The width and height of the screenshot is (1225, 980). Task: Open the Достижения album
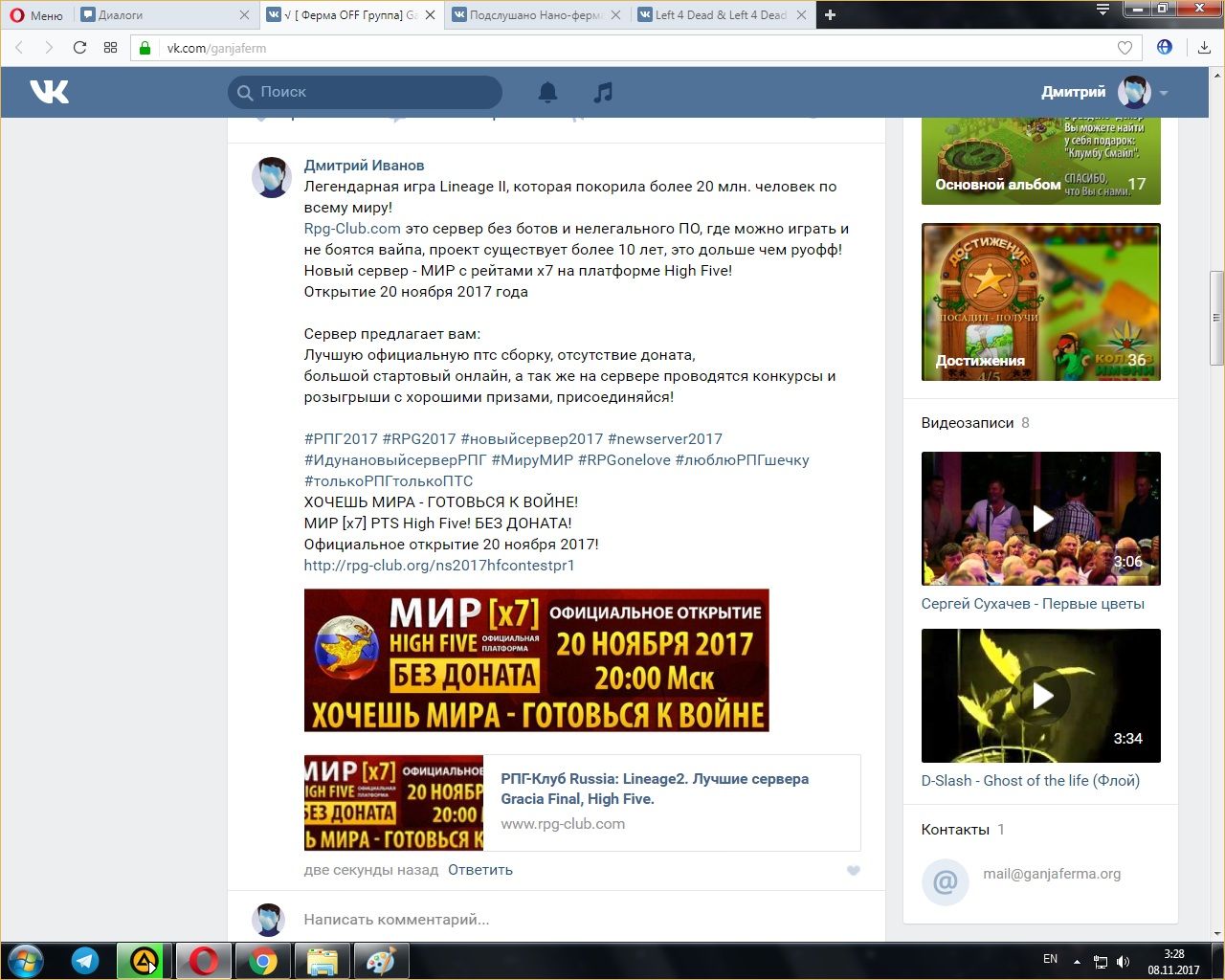point(1041,302)
